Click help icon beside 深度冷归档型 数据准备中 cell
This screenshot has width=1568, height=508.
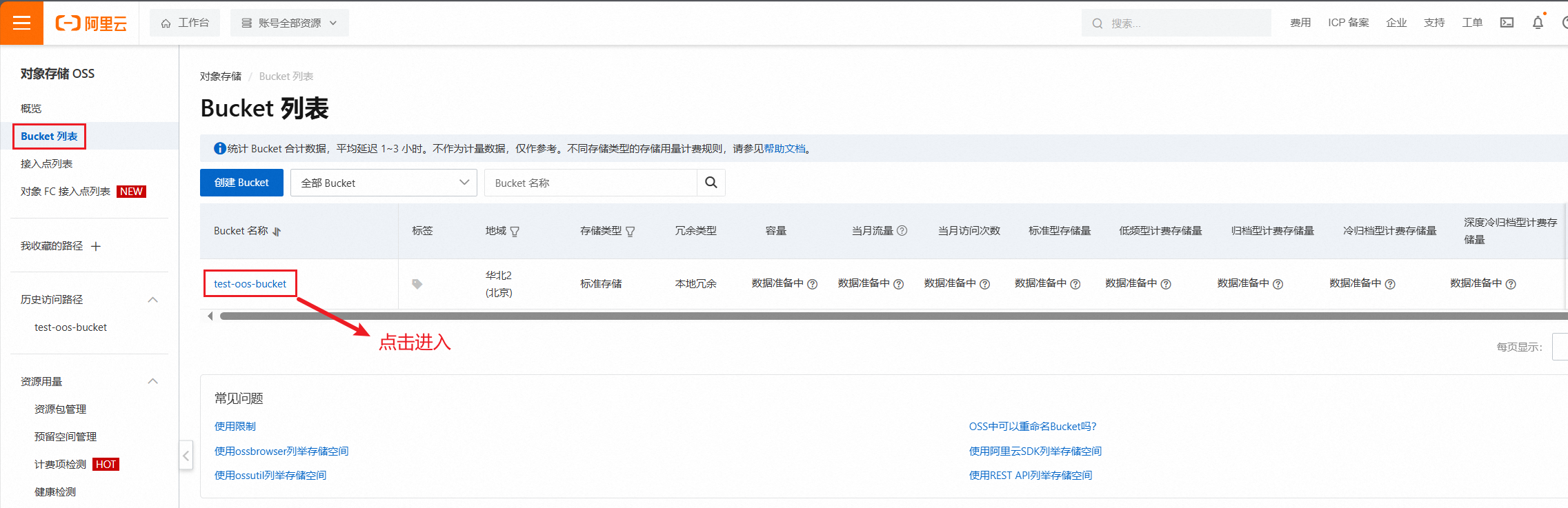tap(1511, 284)
